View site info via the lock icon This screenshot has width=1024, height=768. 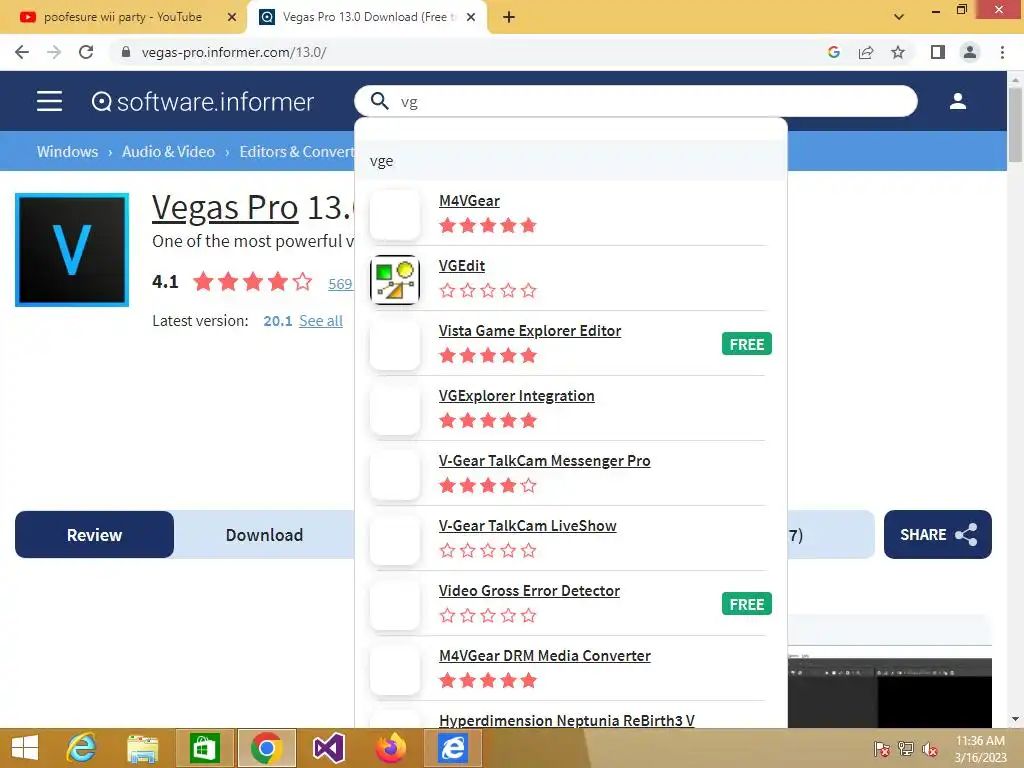[126, 52]
